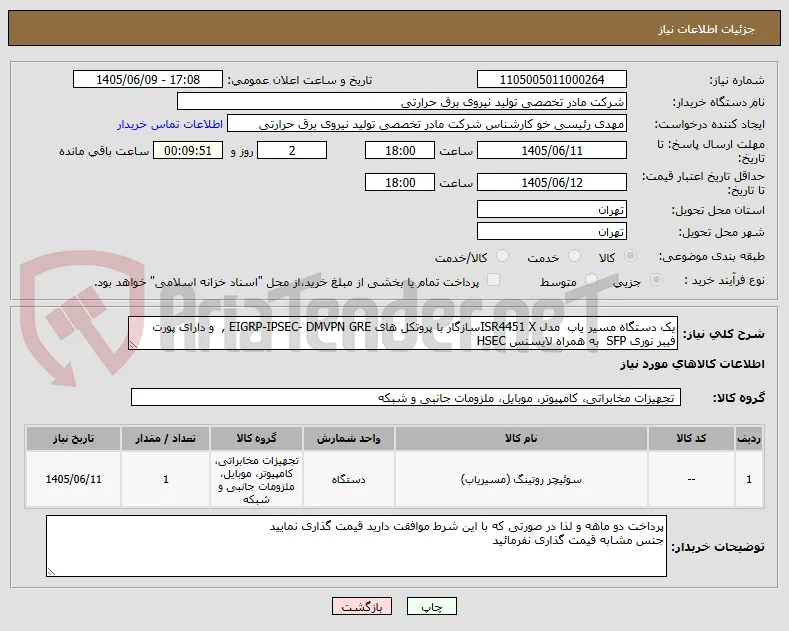789x631 pixels.
Task: Open اطلاعات تماس خریدار link
Action: [170, 124]
